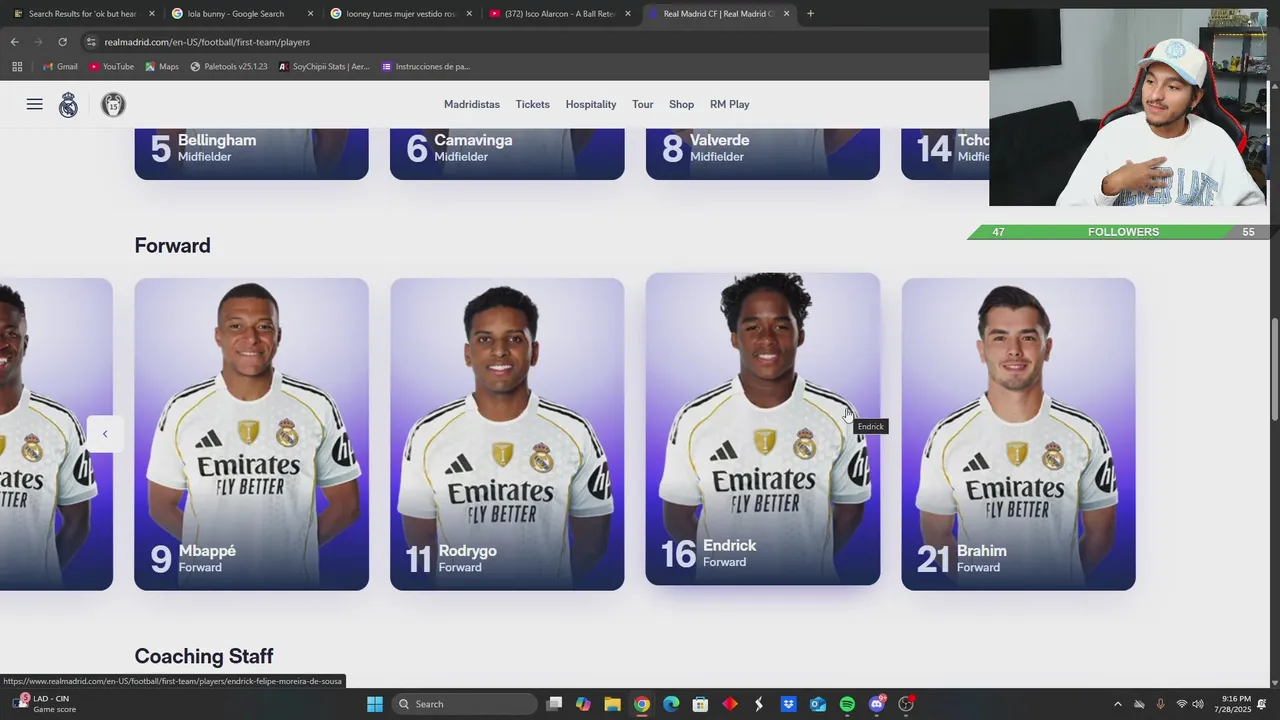Viewport: 1280px width, 720px height.
Task: Open the LAD - CIN game score widget
Action: [x=44, y=704]
